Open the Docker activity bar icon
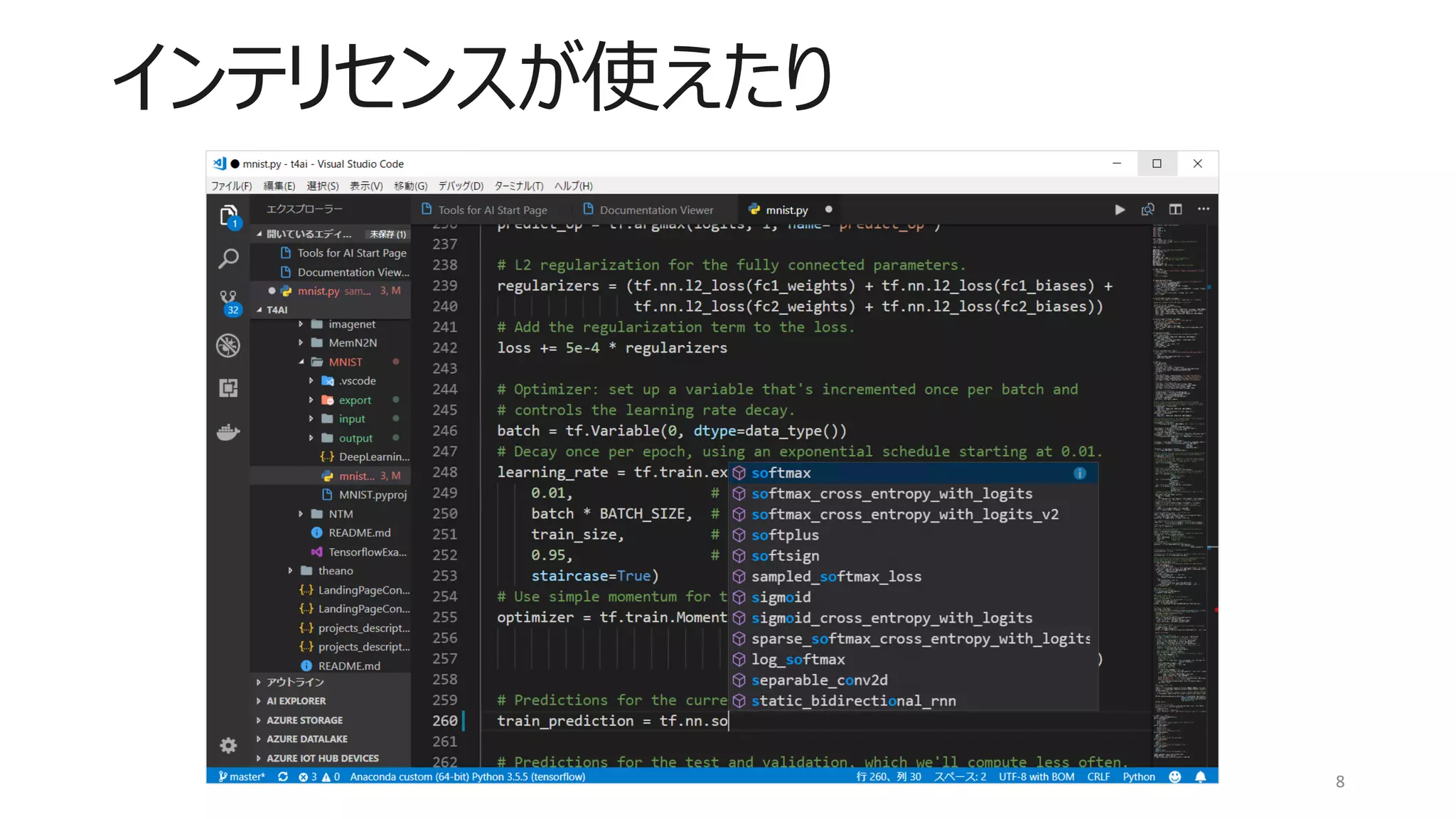This screenshot has width=1456, height=819. coord(228,432)
